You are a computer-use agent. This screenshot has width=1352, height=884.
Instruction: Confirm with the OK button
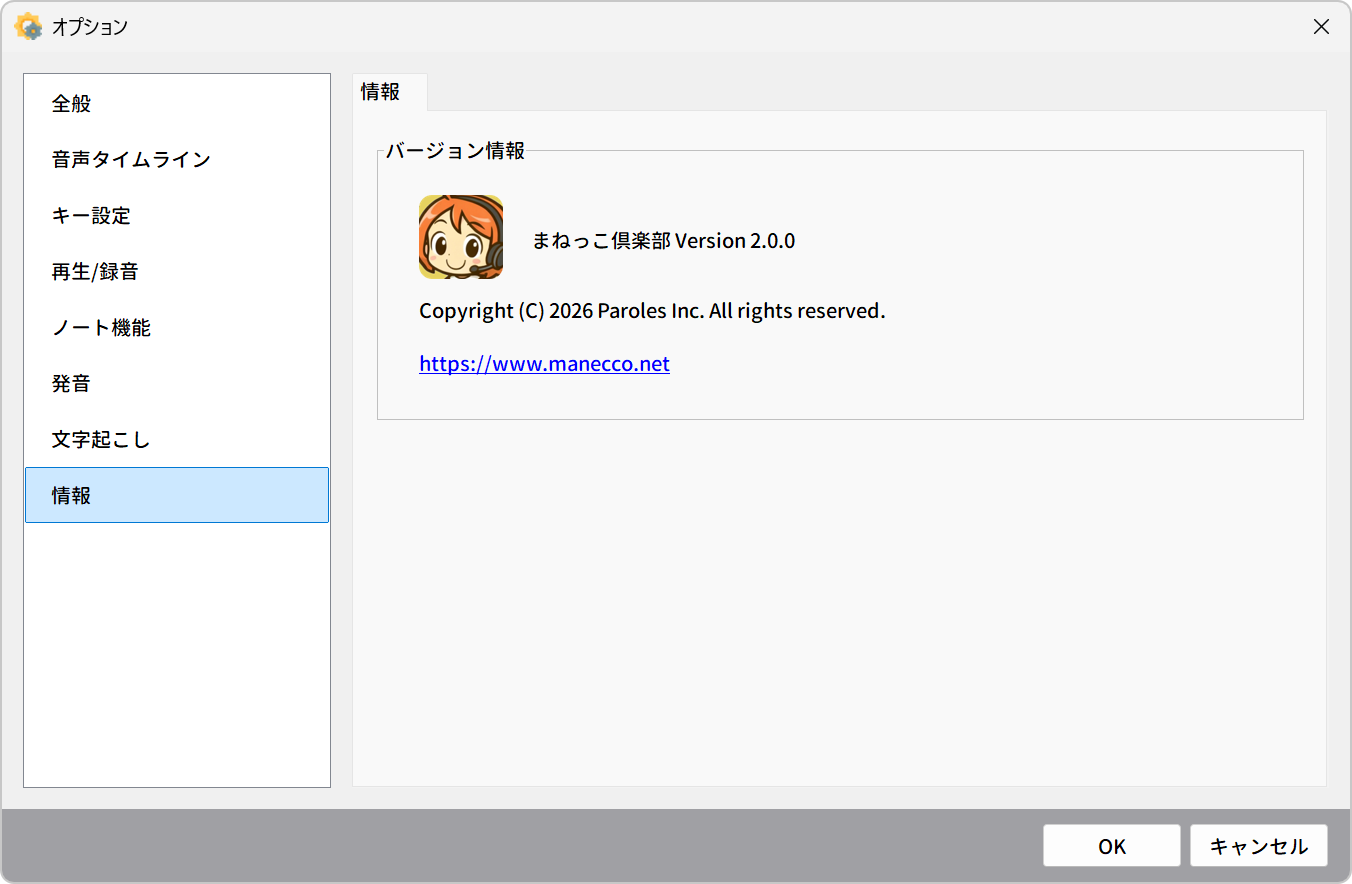(1112, 846)
